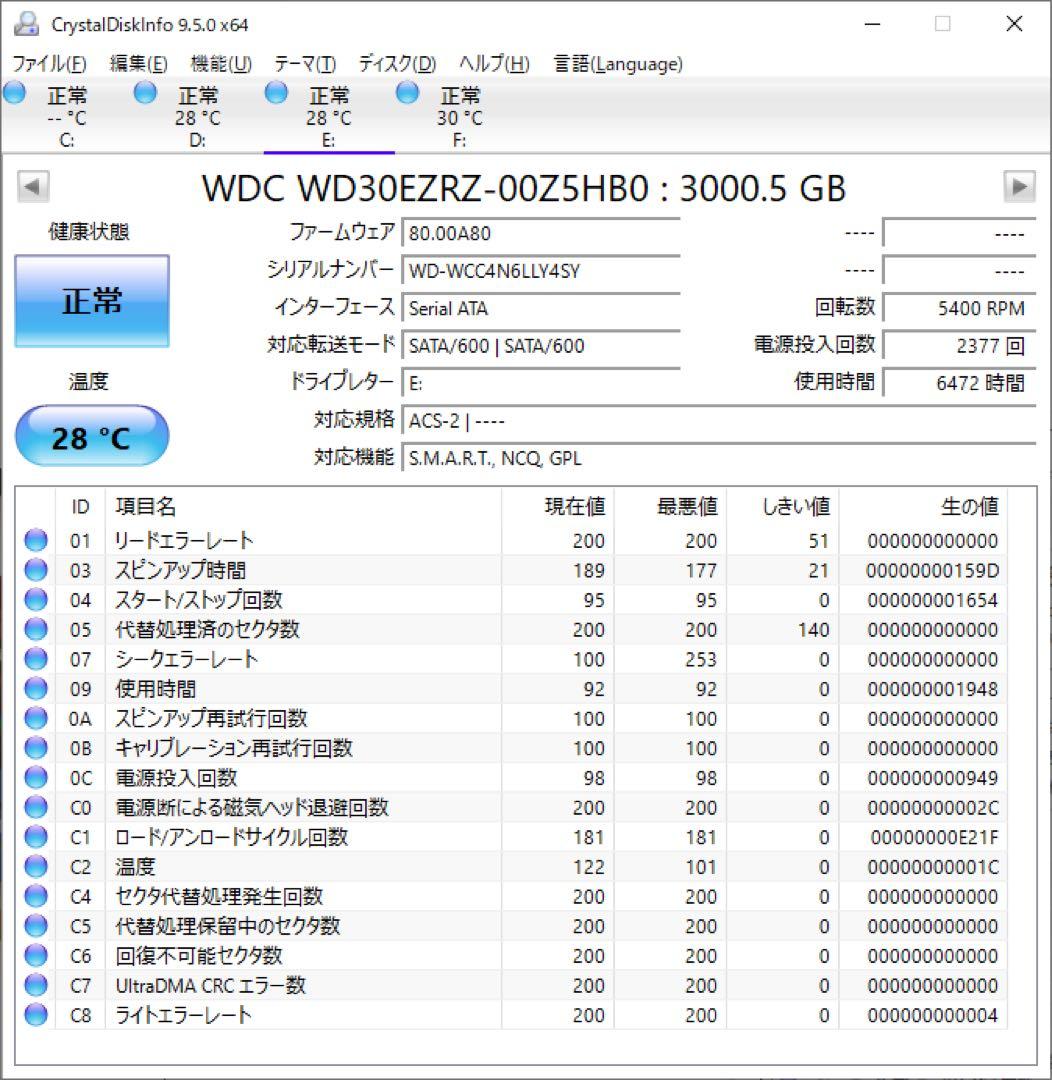The width and height of the screenshot is (1052, 1080).
Task: Click status orb for C5 代替処理保留中のセクタ数
Action: [x=36, y=926]
